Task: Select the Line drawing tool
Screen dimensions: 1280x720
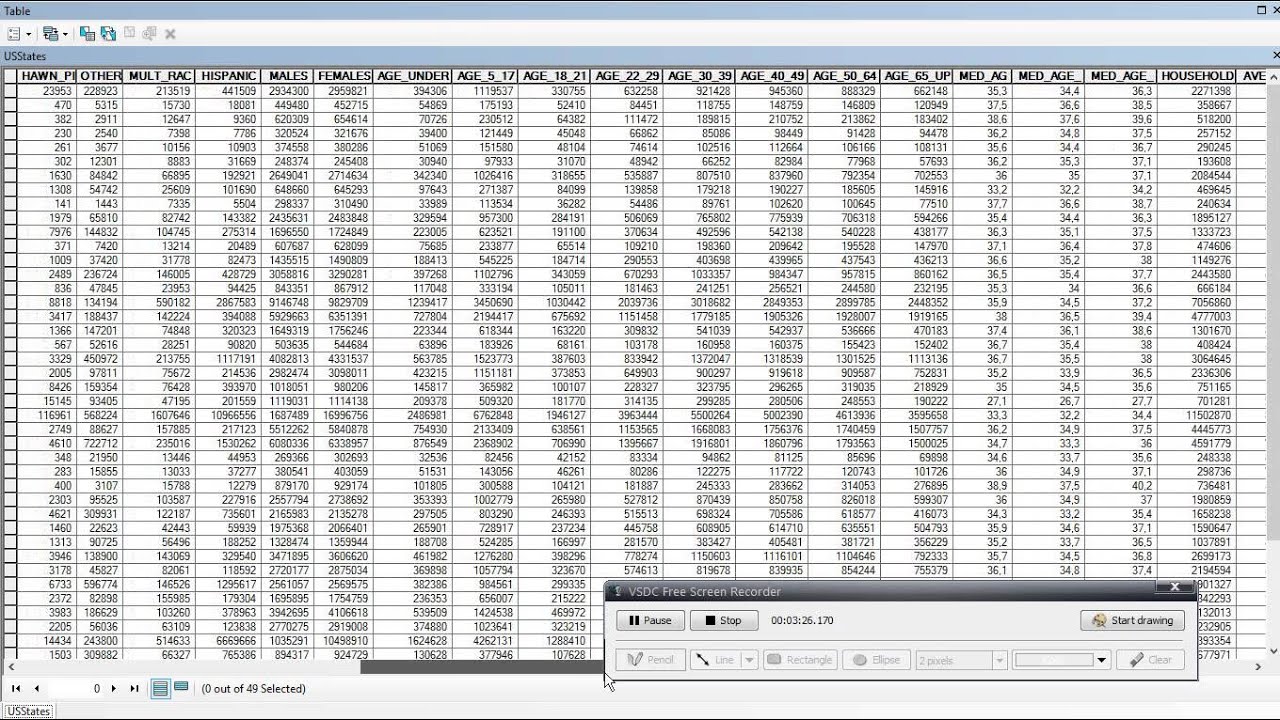Action: click(715, 660)
